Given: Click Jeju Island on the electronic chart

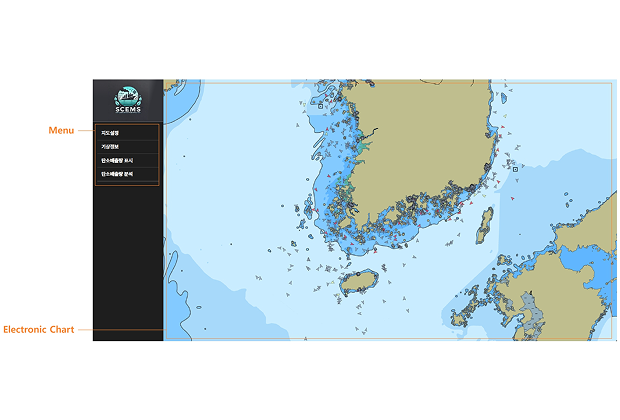Looking at the screenshot, I should point(359,281).
